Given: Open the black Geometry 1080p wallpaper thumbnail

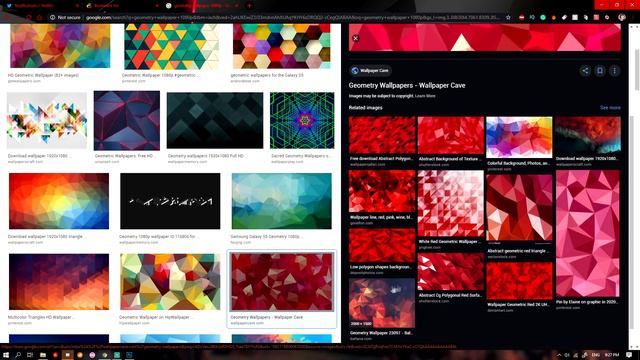Looking at the screenshot, I should click(x=170, y=201).
